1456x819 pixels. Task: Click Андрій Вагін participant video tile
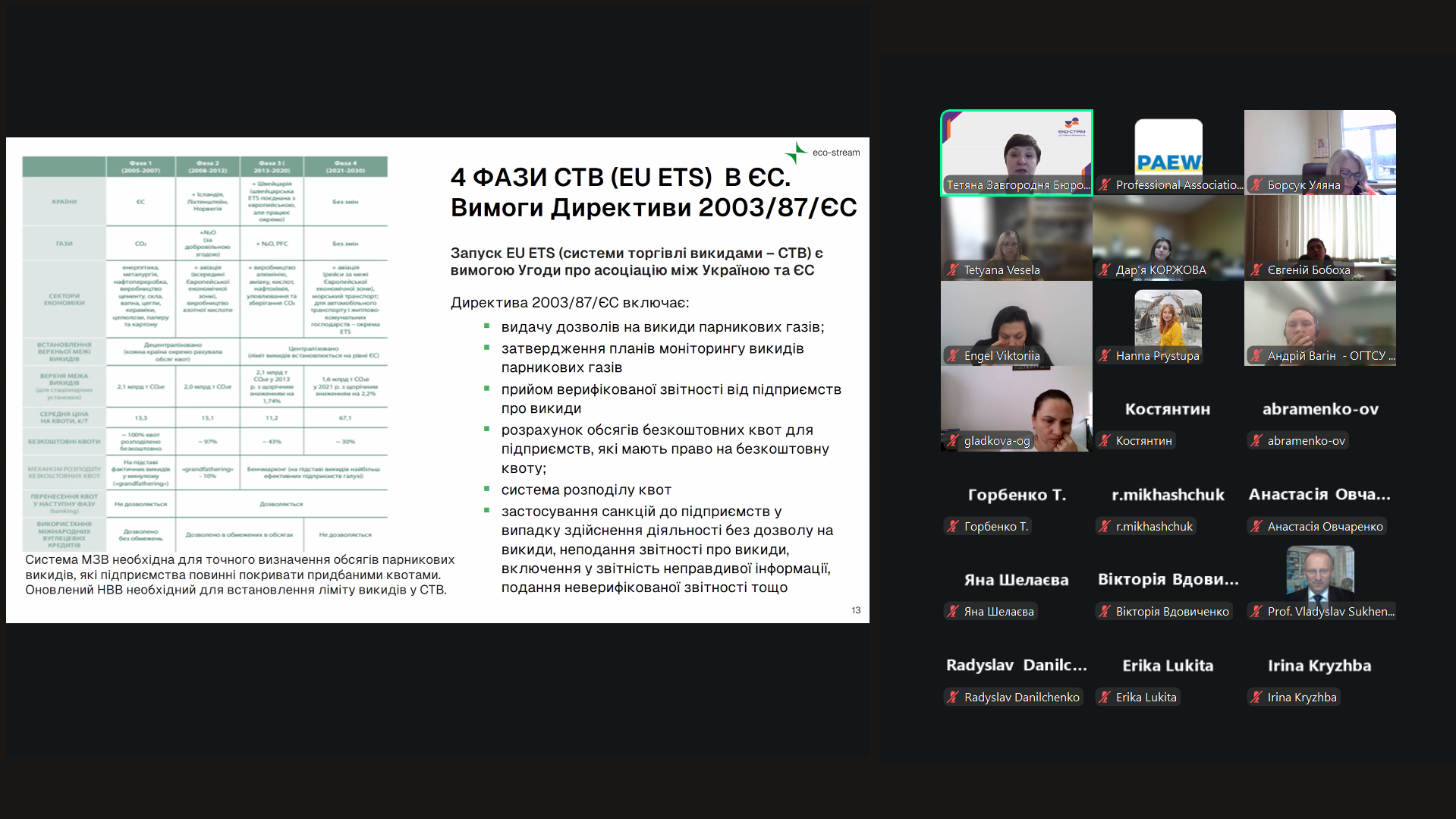pyautogui.click(x=1319, y=323)
